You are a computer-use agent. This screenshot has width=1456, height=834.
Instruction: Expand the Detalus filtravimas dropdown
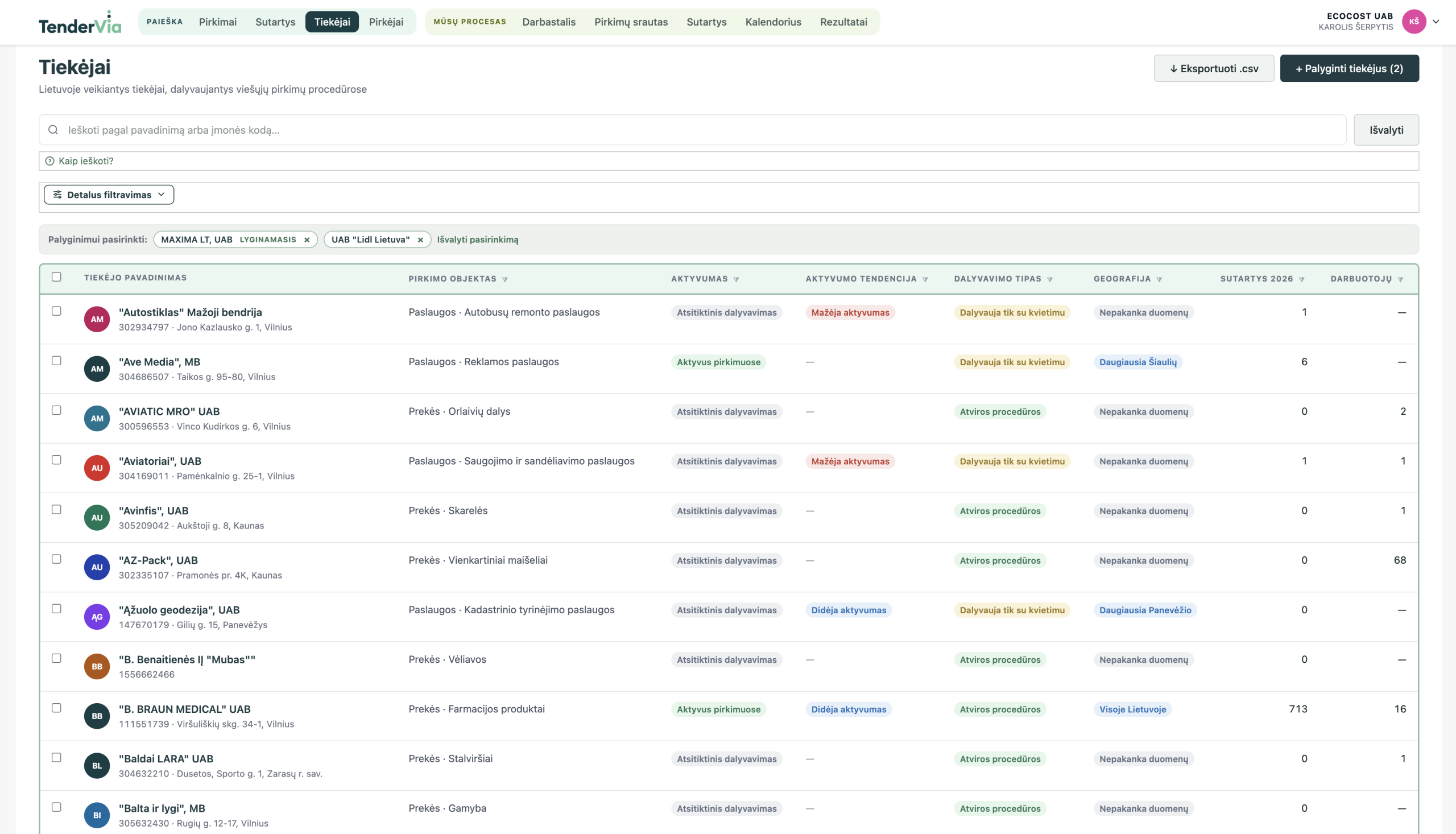click(x=109, y=195)
